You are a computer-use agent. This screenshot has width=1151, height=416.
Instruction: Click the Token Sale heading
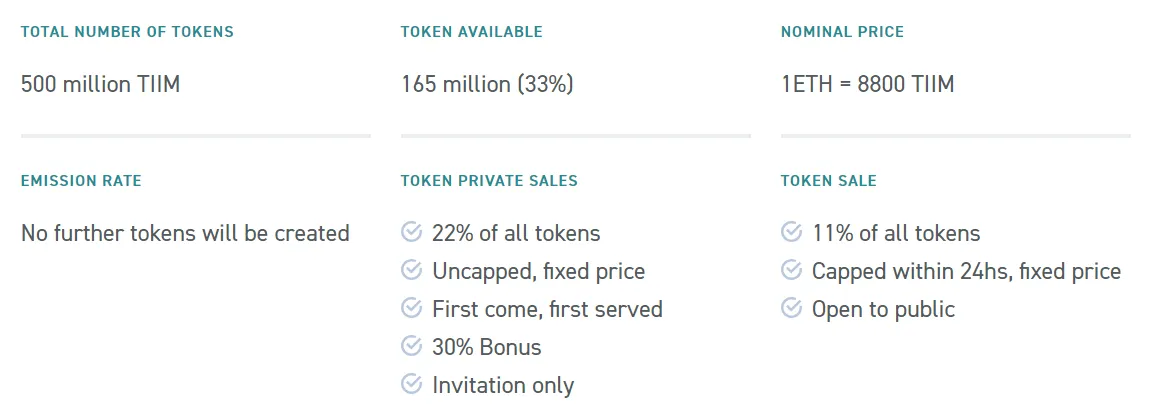829,180
